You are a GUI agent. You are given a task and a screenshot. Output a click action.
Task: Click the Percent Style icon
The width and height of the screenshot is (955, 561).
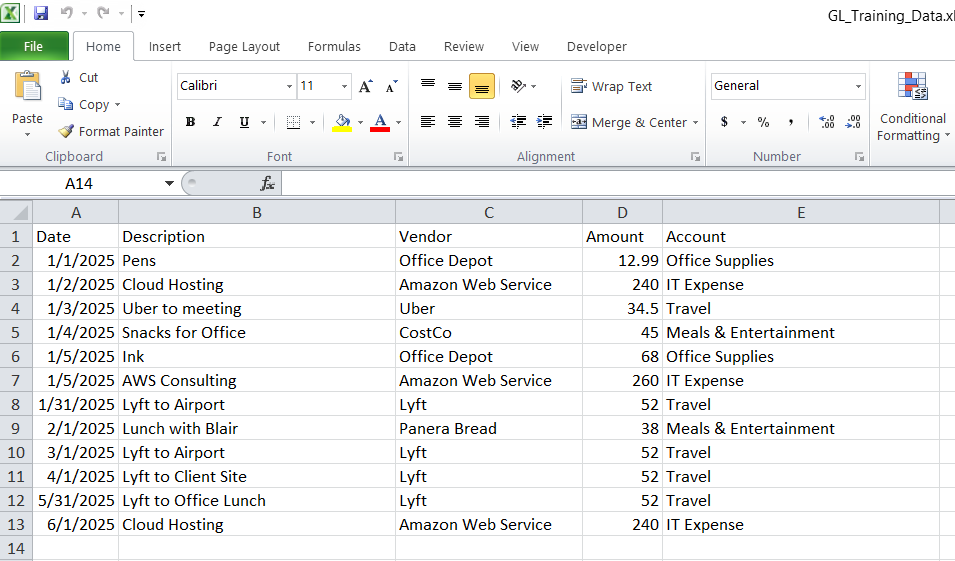[x=763, y=122]
